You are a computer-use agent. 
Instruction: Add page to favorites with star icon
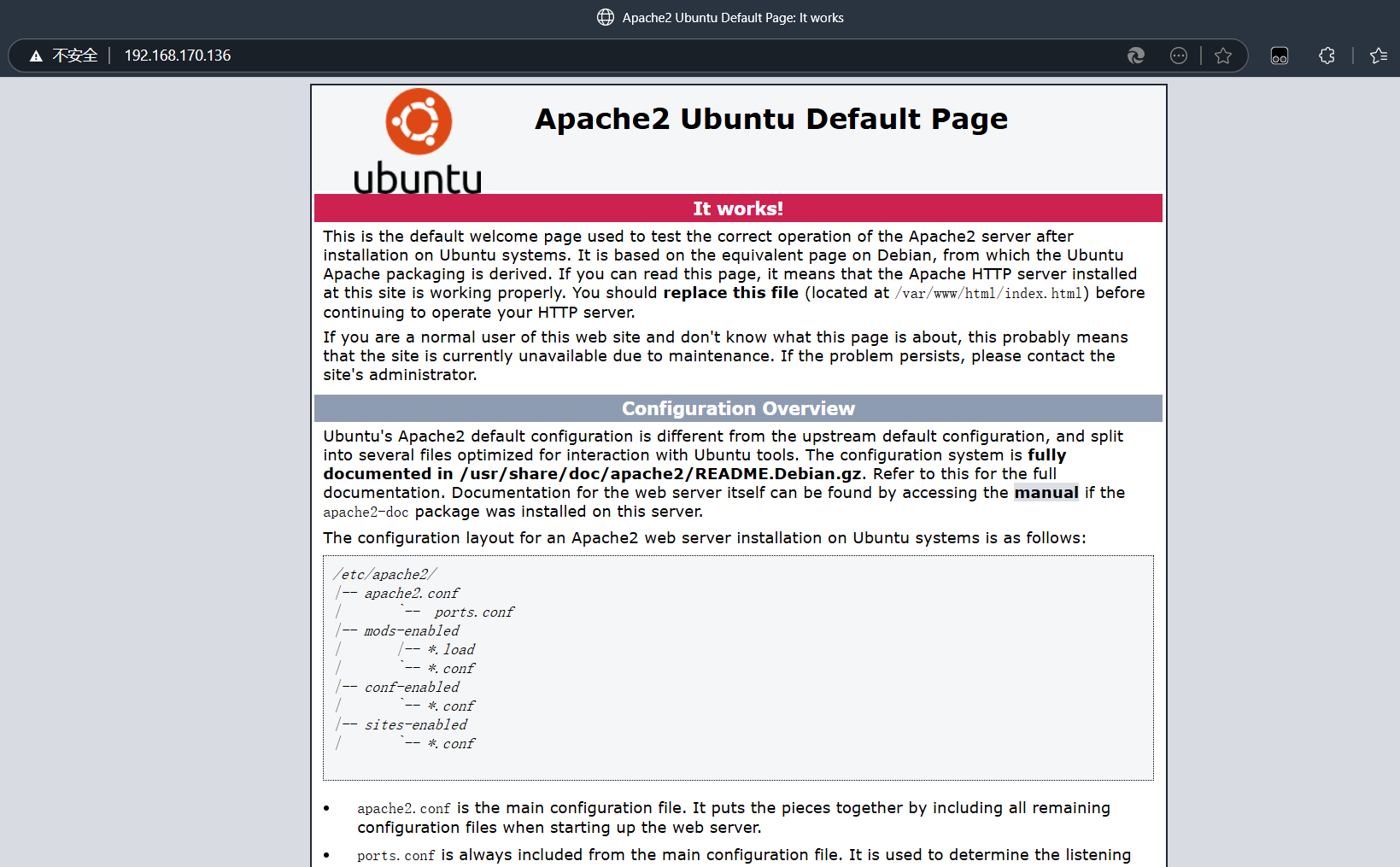1223,56
